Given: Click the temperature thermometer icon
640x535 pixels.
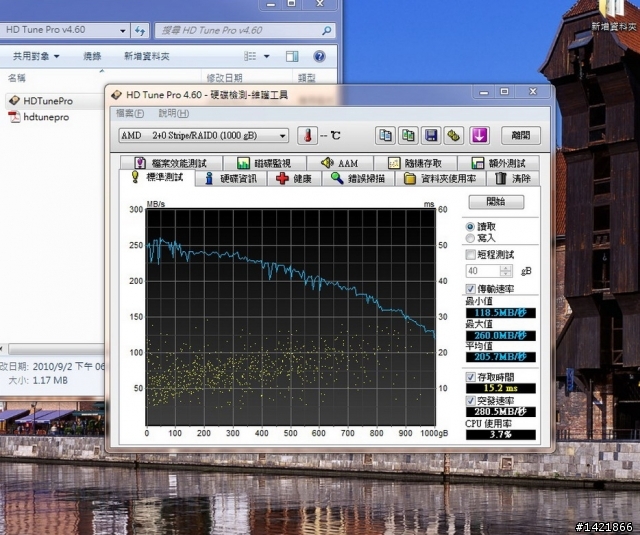Looking at the screenshot, I should pyautogui.click(x=307, y=135).
